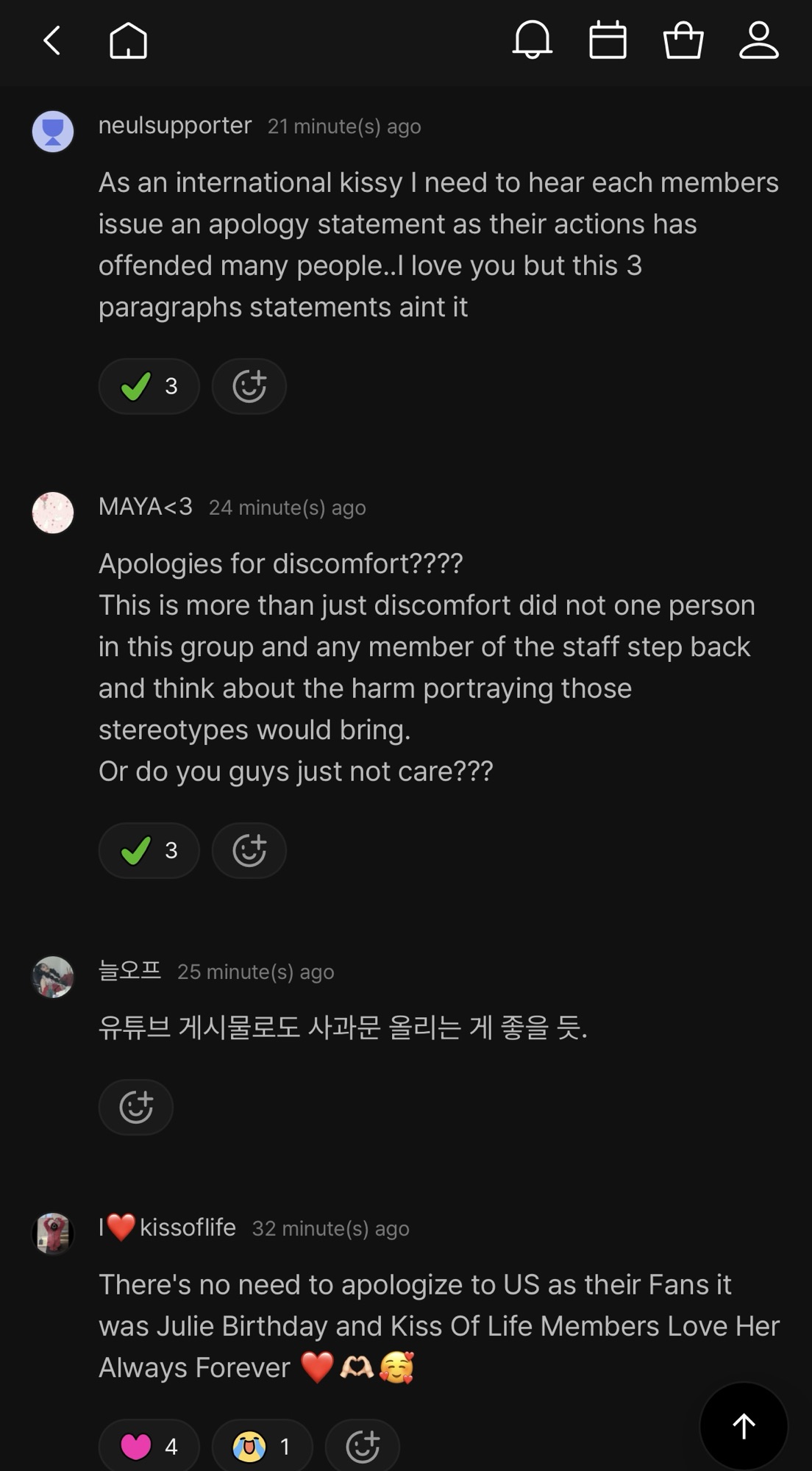Open the profile account icon
The height and width of the screenshot is (1471, 812).
coord(758,40)
